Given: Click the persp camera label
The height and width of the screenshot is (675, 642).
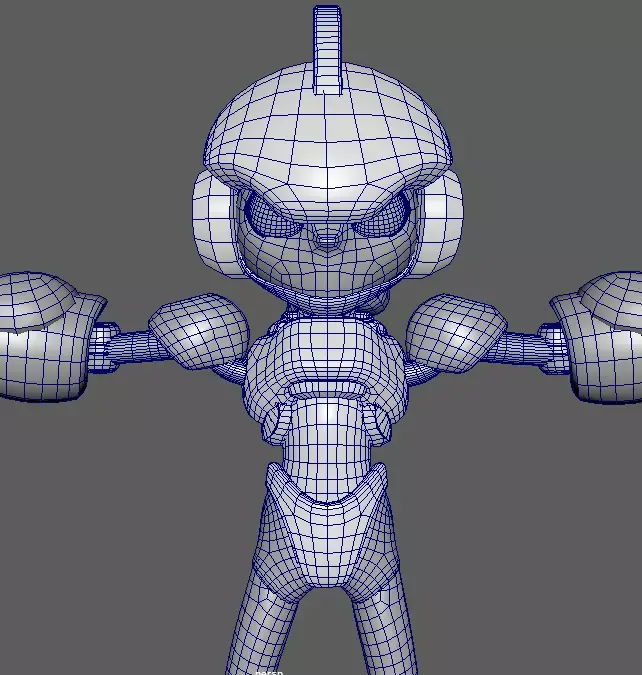Looking at the screenshot, I should [x=269, y=672].
